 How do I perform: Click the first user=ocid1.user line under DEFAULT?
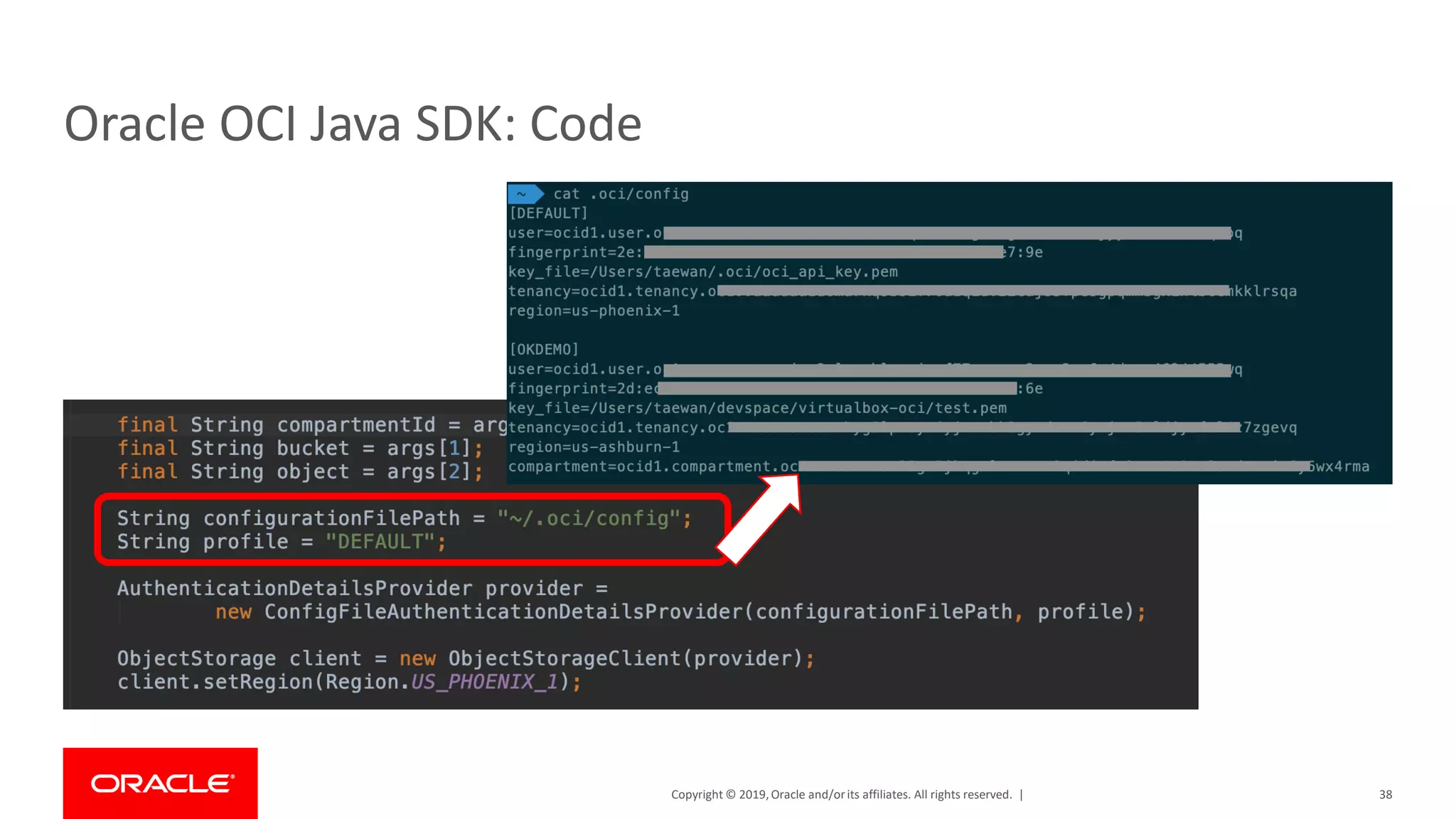point(875,233)
